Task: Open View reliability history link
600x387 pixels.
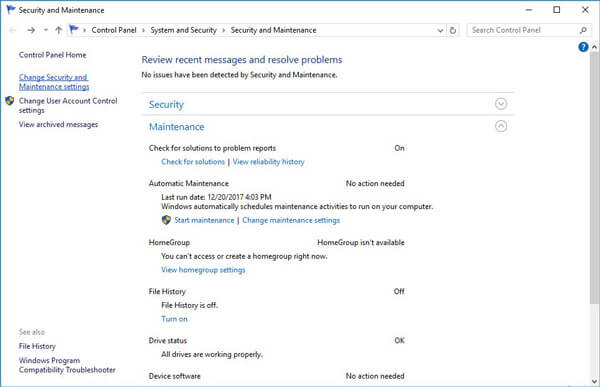Action: tap(269, 162)
